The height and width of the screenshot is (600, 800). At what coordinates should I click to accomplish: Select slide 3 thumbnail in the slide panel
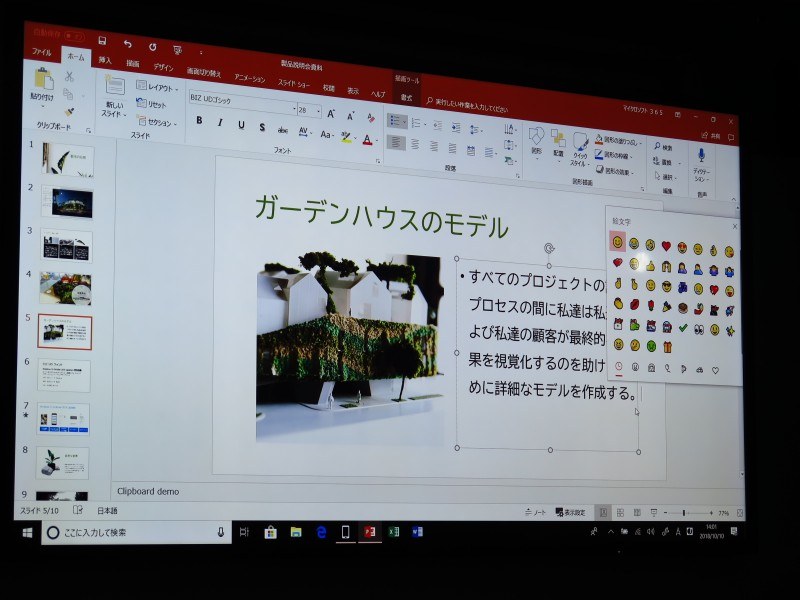[65, 243]
